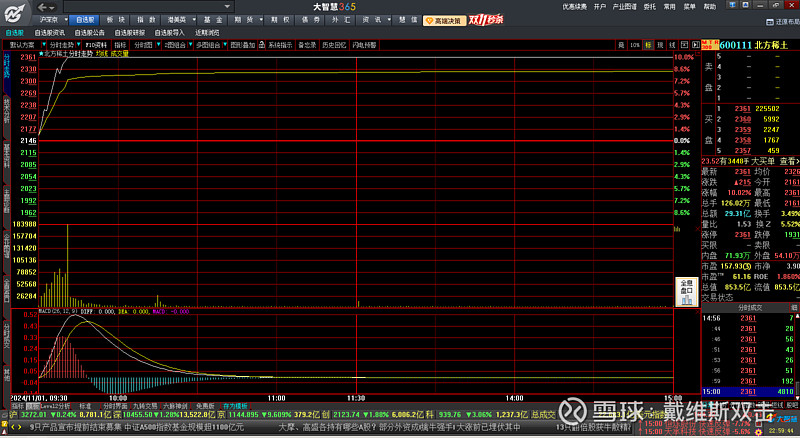Open the 期权 tab
The height and width of the screenshot is (438, 800).
[280, 20]
